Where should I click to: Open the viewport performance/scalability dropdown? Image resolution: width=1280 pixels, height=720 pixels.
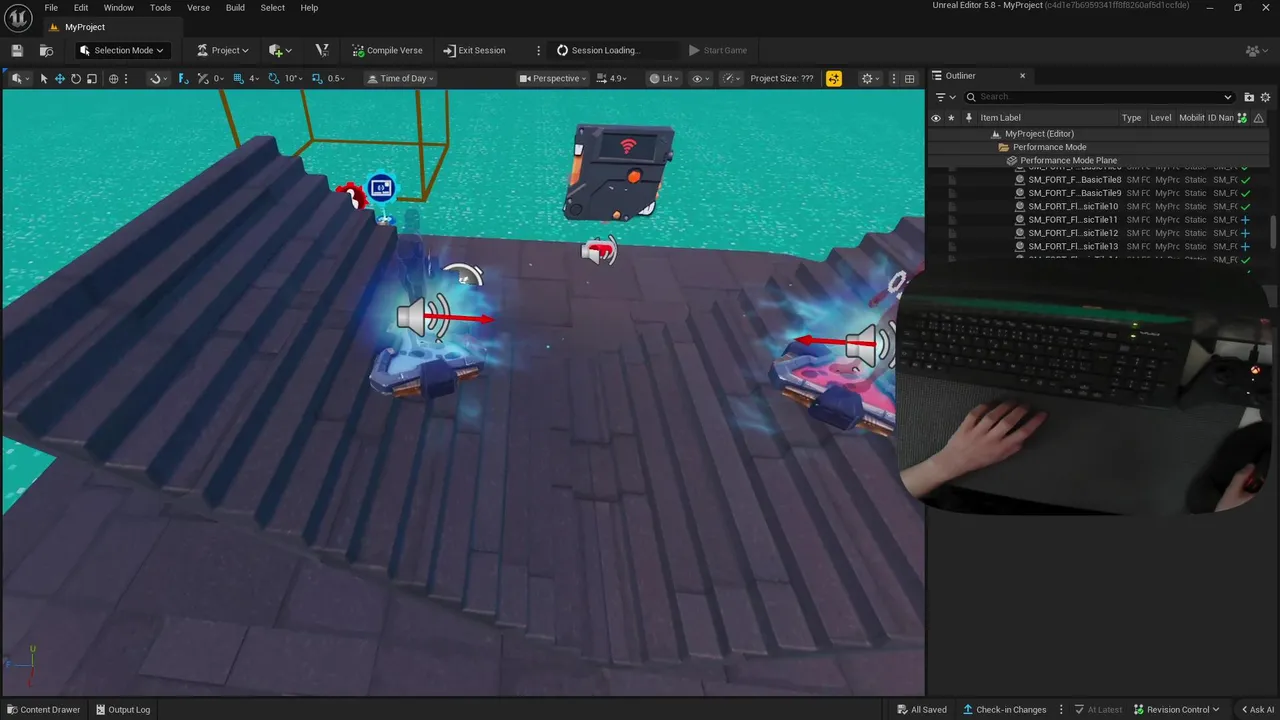tap(733, 78)
